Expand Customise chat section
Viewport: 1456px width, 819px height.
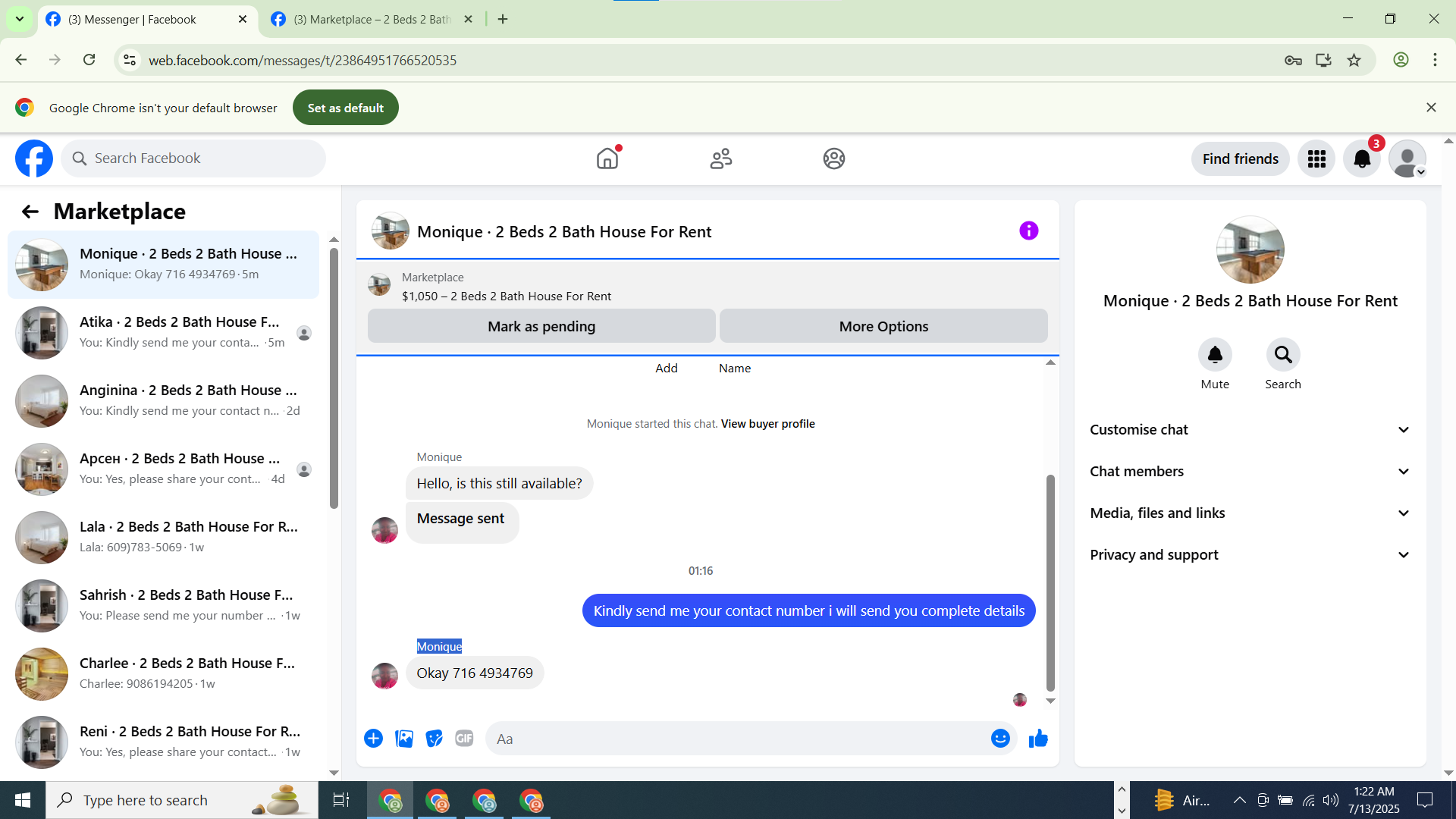(1250, 430)
